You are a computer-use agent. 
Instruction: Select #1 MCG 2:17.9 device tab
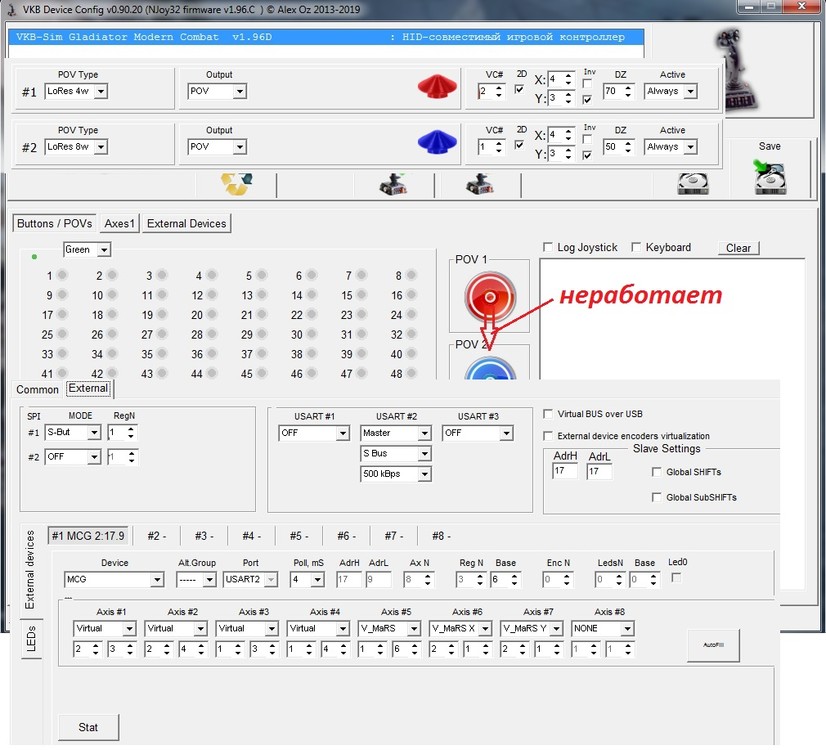click(x=88, y=536)
